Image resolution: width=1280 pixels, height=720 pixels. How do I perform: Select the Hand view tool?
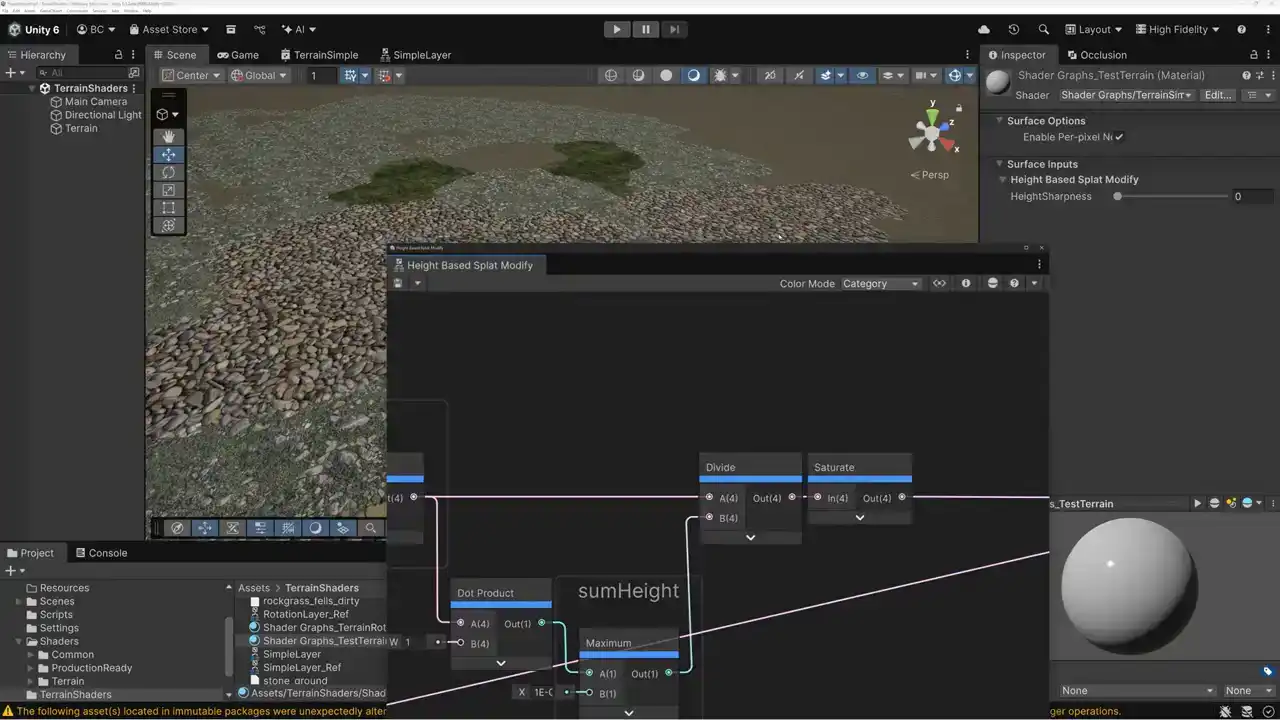168,136
